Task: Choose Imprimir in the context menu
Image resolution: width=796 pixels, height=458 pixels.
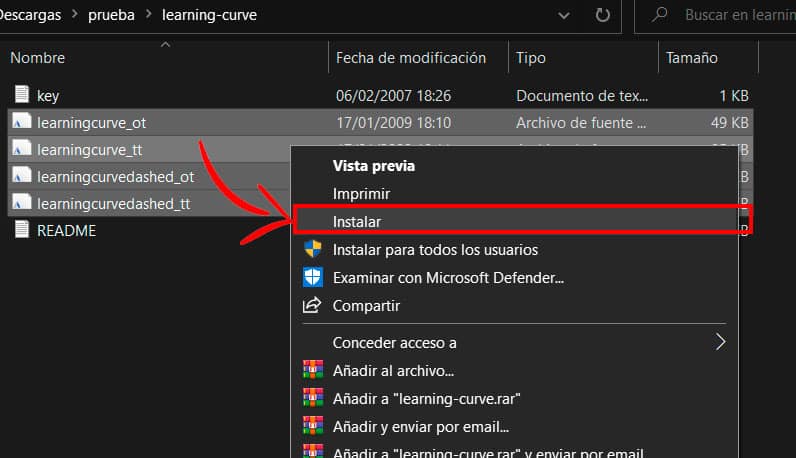Action: point(361,193)
